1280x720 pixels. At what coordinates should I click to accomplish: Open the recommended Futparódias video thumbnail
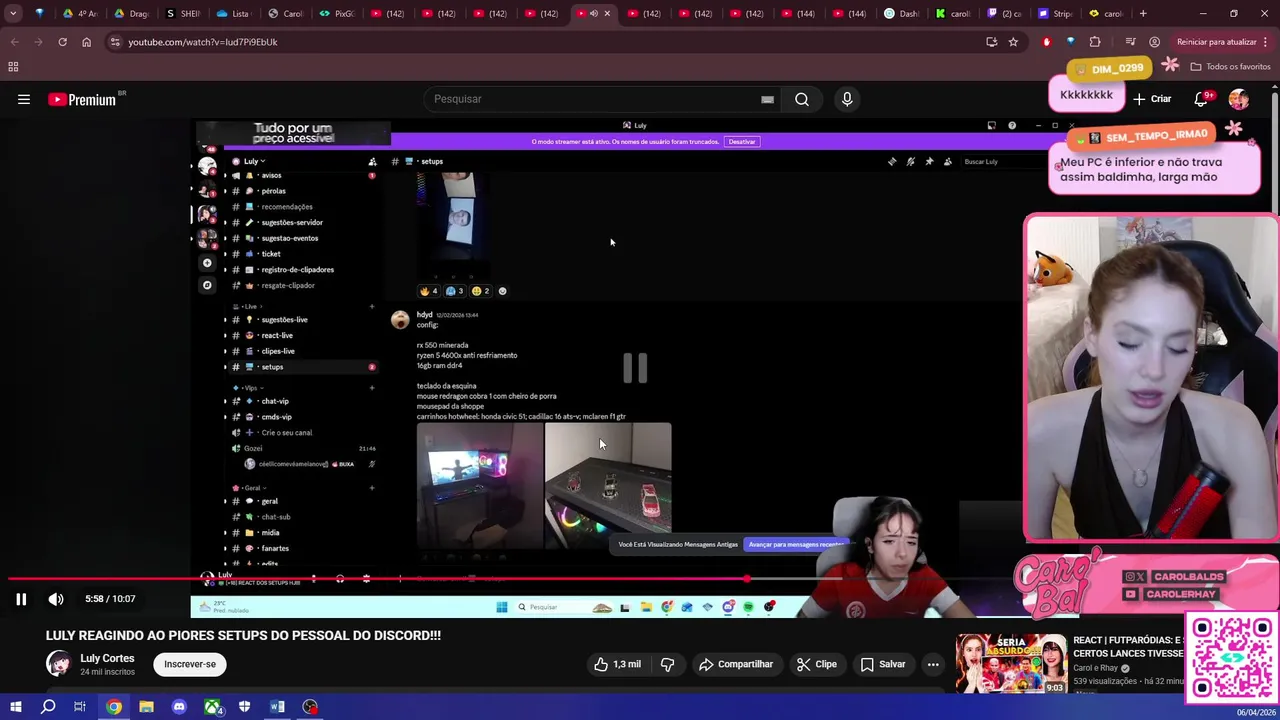click(1011, 664)
